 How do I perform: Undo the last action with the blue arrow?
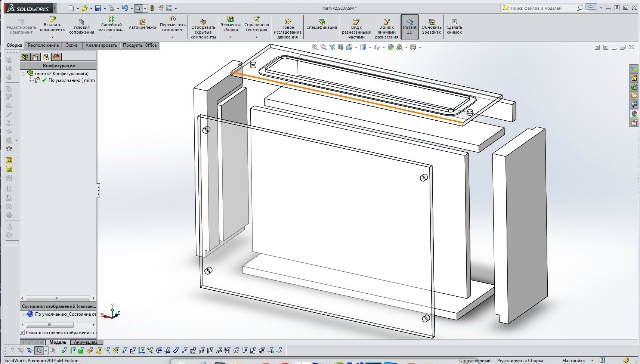click(125, 8)
